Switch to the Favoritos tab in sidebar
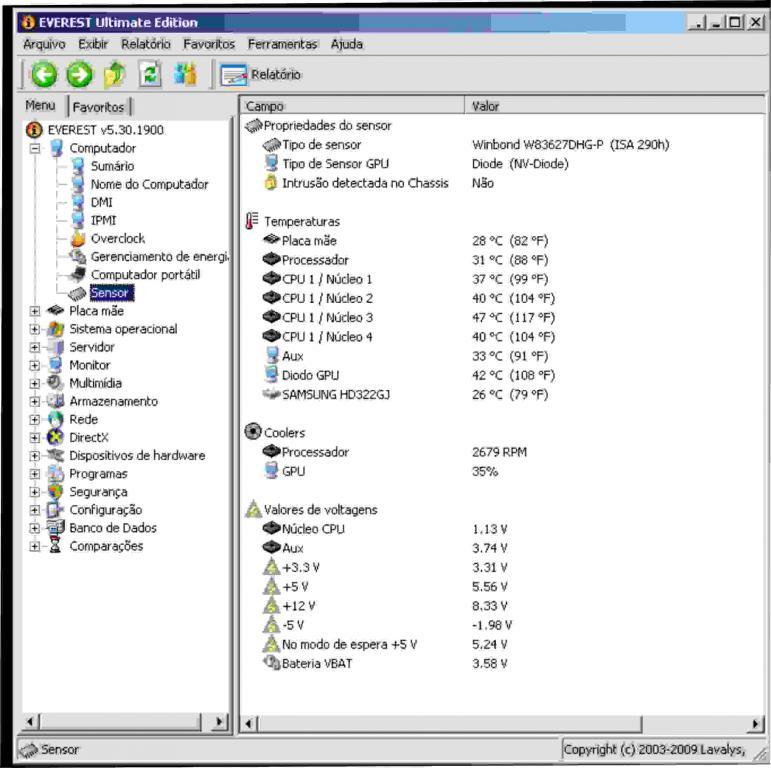The height and width of the screenshot is (768, 771). coord(98,107)
